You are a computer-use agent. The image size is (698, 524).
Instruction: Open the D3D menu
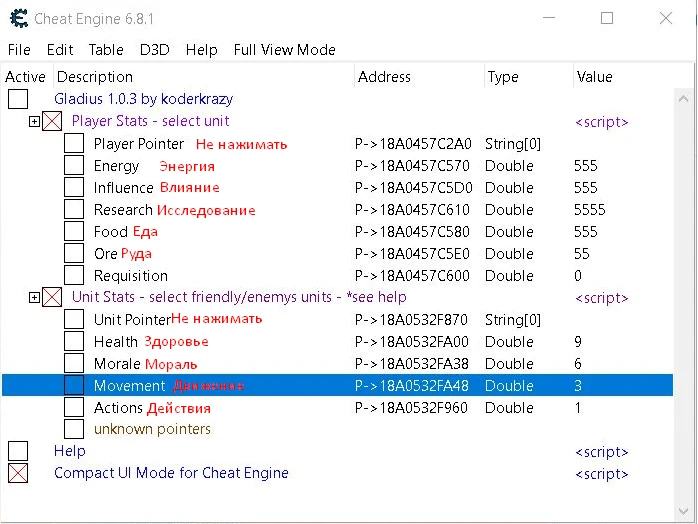pos(155,50)
